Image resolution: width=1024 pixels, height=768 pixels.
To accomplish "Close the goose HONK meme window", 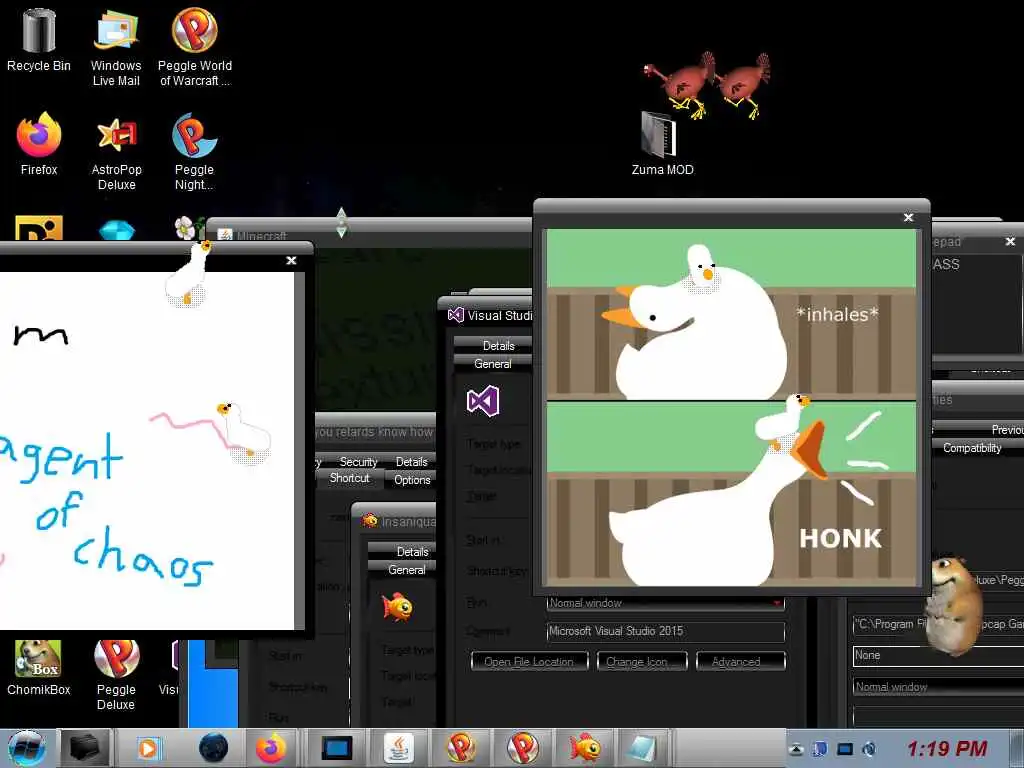I will click(908, 217).
